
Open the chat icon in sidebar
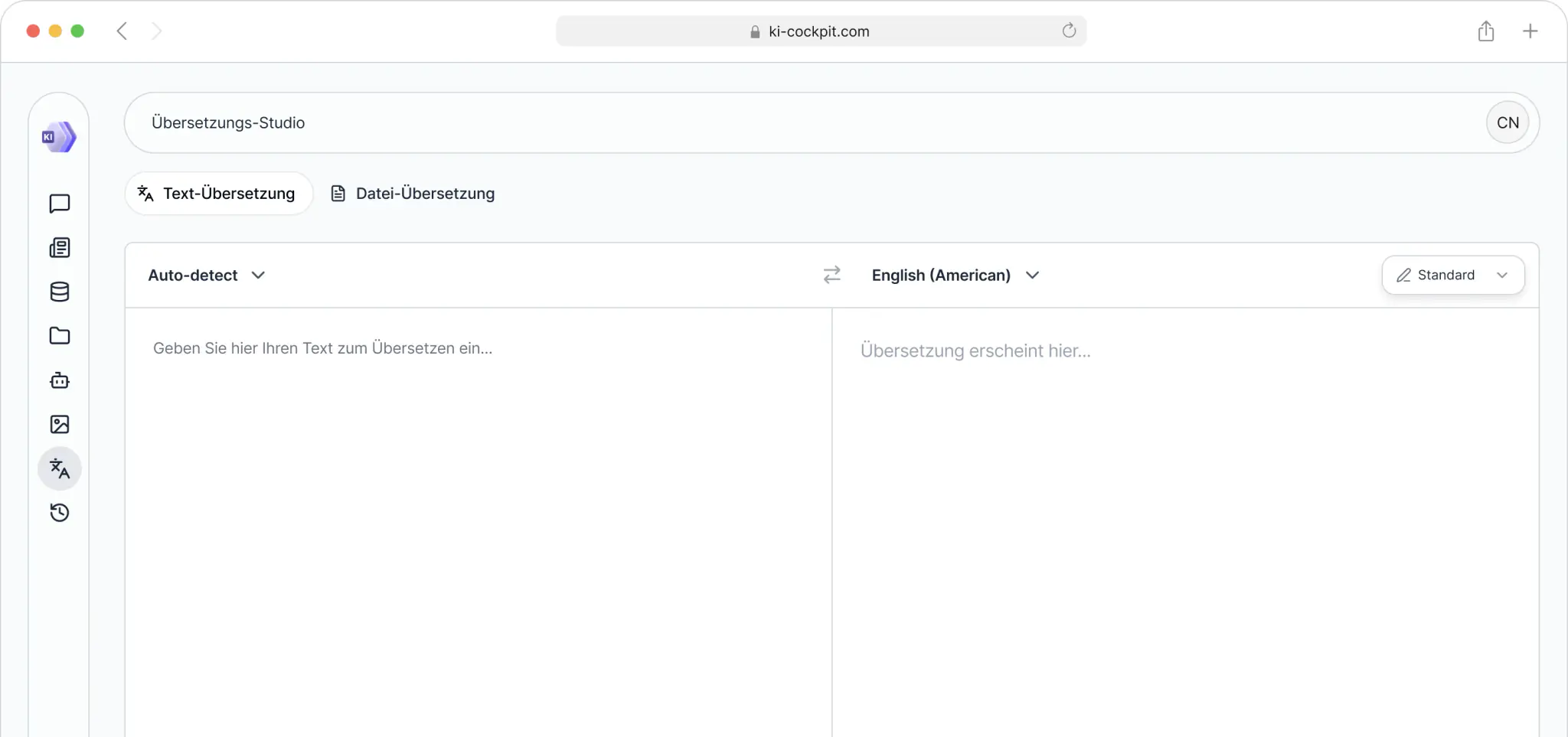pos(60,204)
